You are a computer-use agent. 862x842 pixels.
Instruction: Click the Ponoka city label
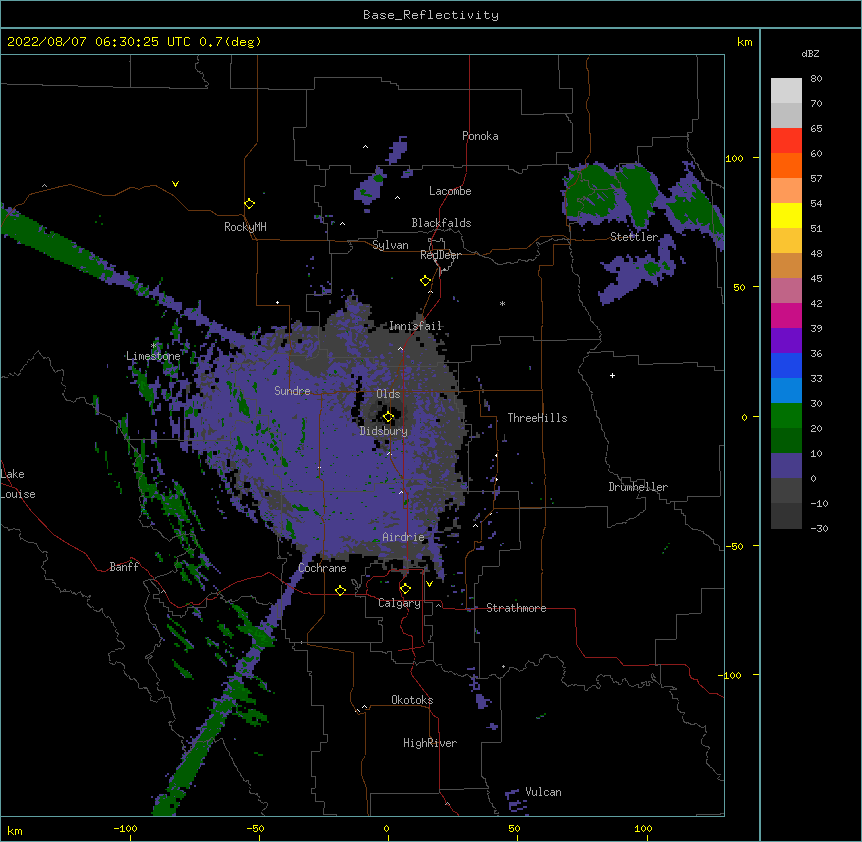(x=480, y=136)
